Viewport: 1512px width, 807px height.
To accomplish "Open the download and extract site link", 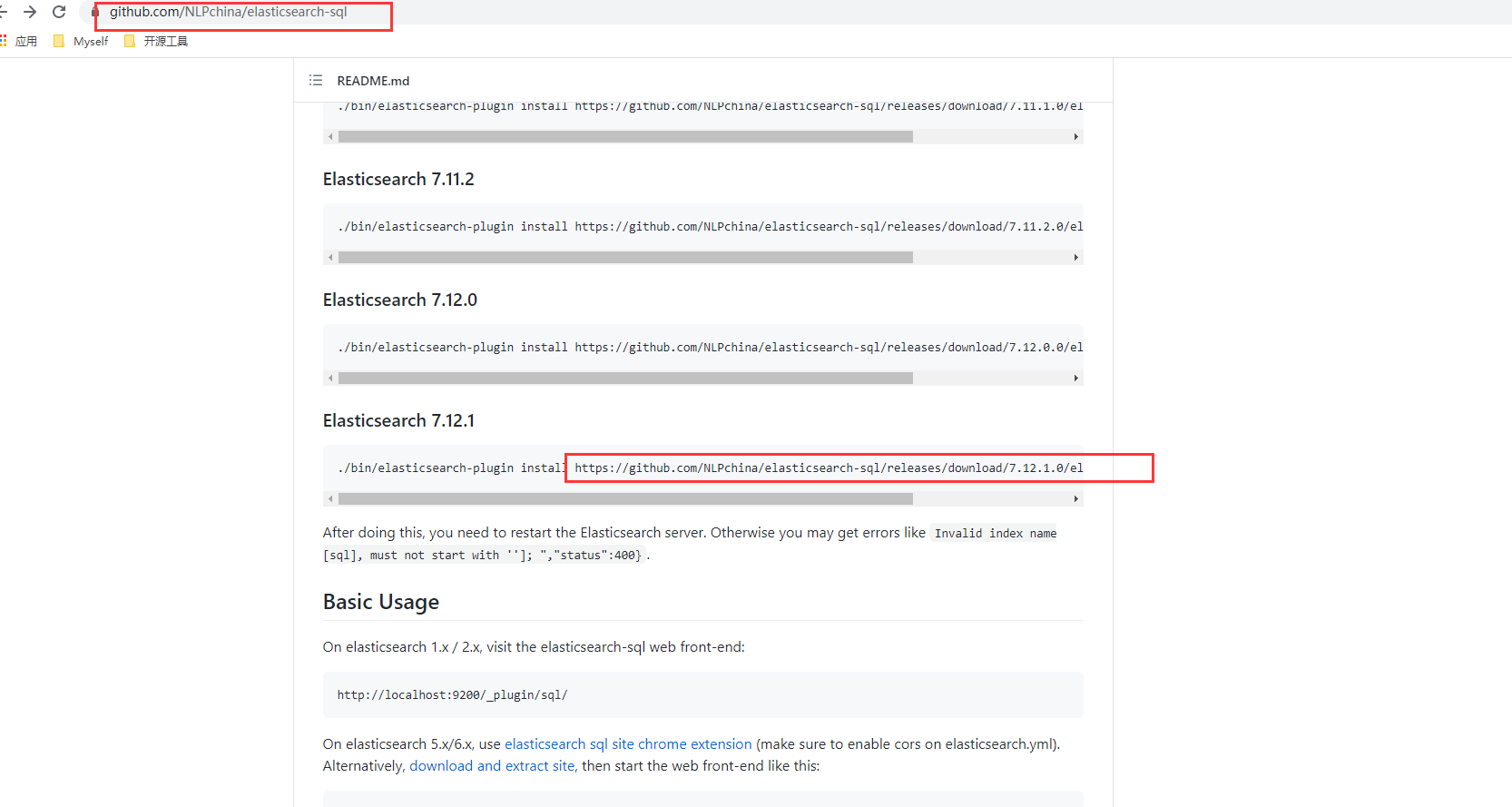I will (x=492, y=766).
